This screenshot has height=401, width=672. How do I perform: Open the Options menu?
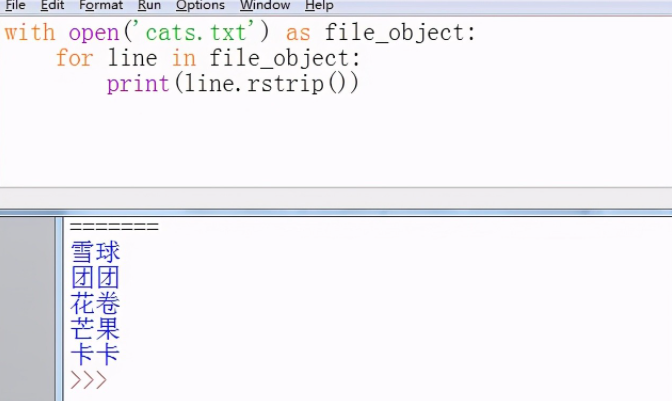click(200, 5)
